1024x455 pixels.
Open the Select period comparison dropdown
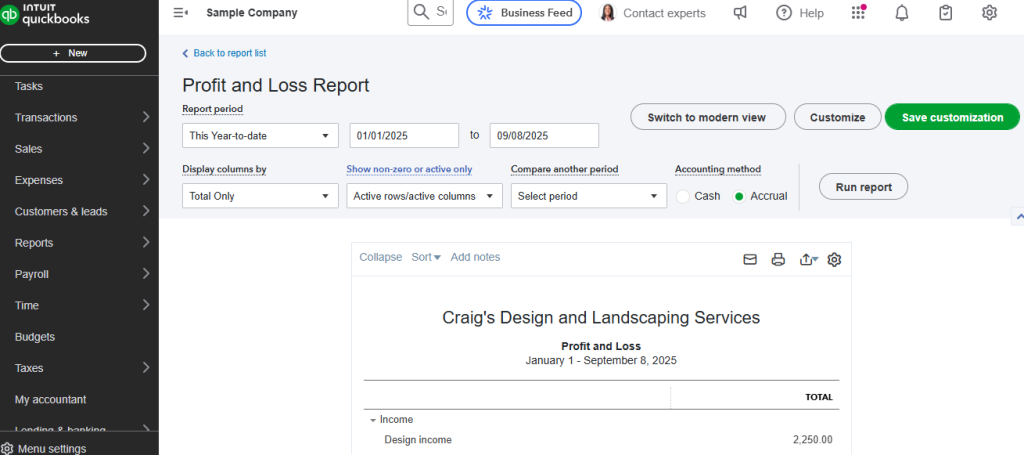coord(588,196)
